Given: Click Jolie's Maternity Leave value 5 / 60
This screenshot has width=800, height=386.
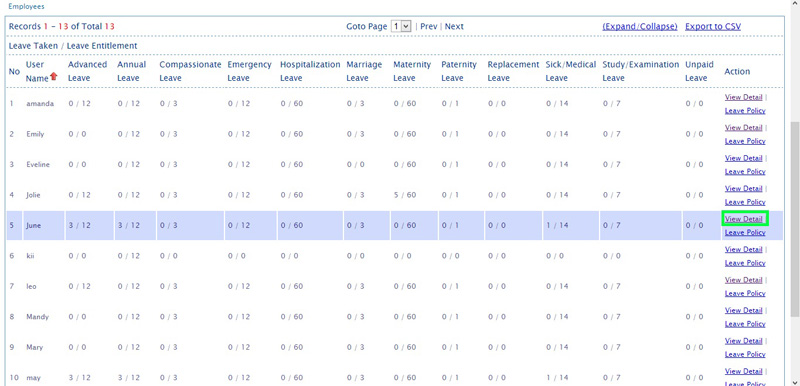Looking at the screenshot, I should point(405,195).
